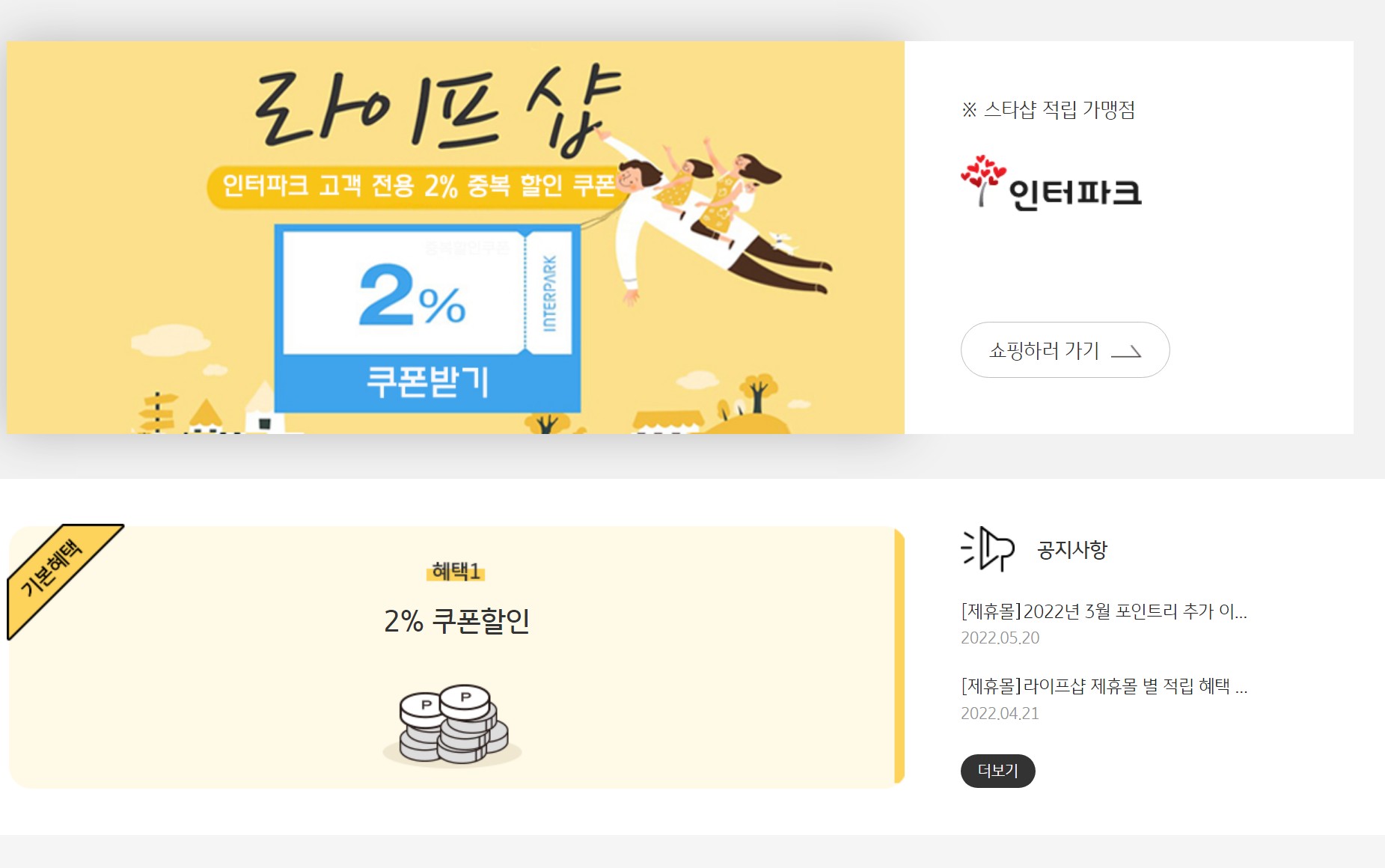This screenshot has width=1385, height=868.
Task: Click the 공지사항 heading
Action: pos(1071,550)
